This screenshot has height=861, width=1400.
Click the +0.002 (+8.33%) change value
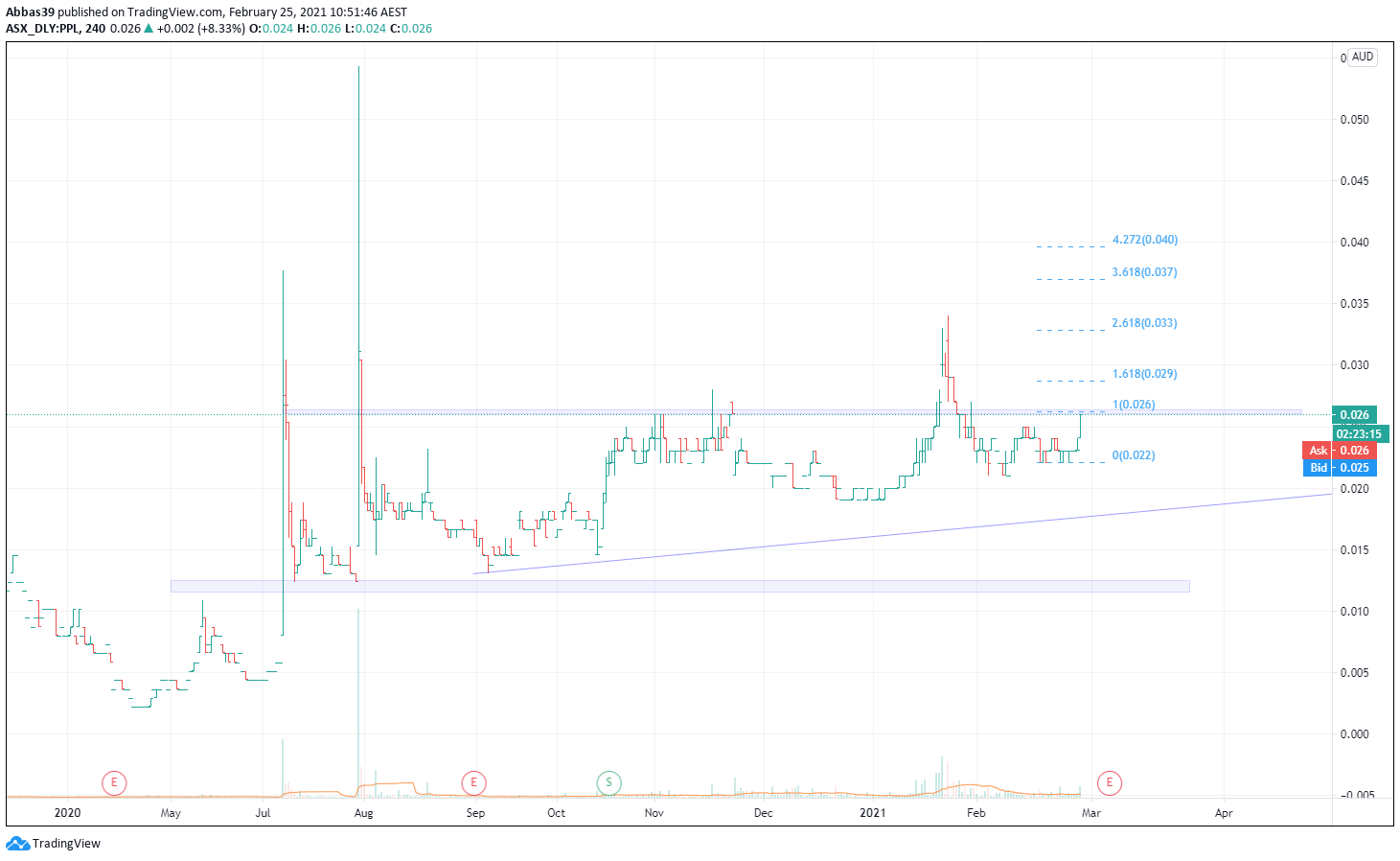(200, 29)
